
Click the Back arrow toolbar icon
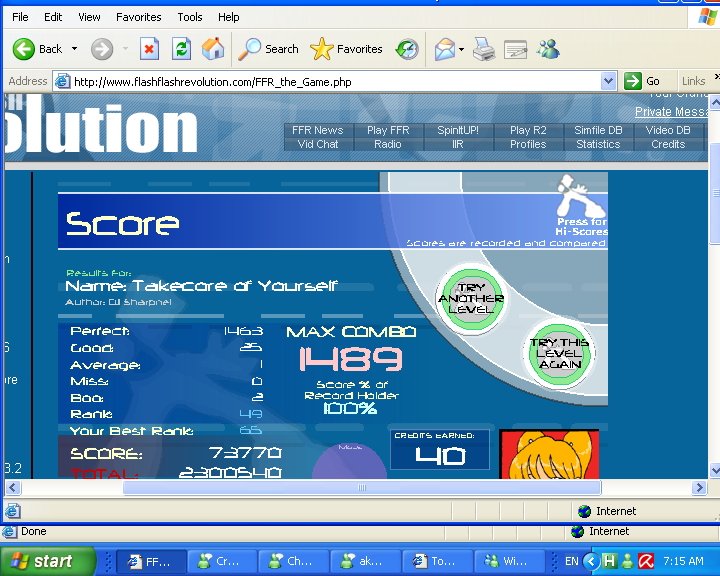click(x=24, y=49)
